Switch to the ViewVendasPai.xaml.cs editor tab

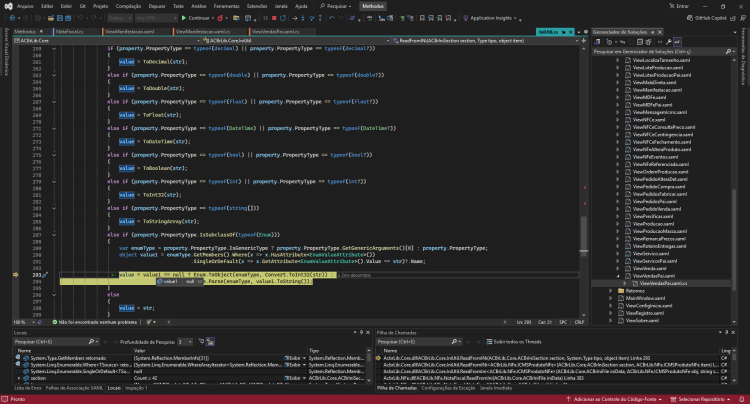click(276, 32)
